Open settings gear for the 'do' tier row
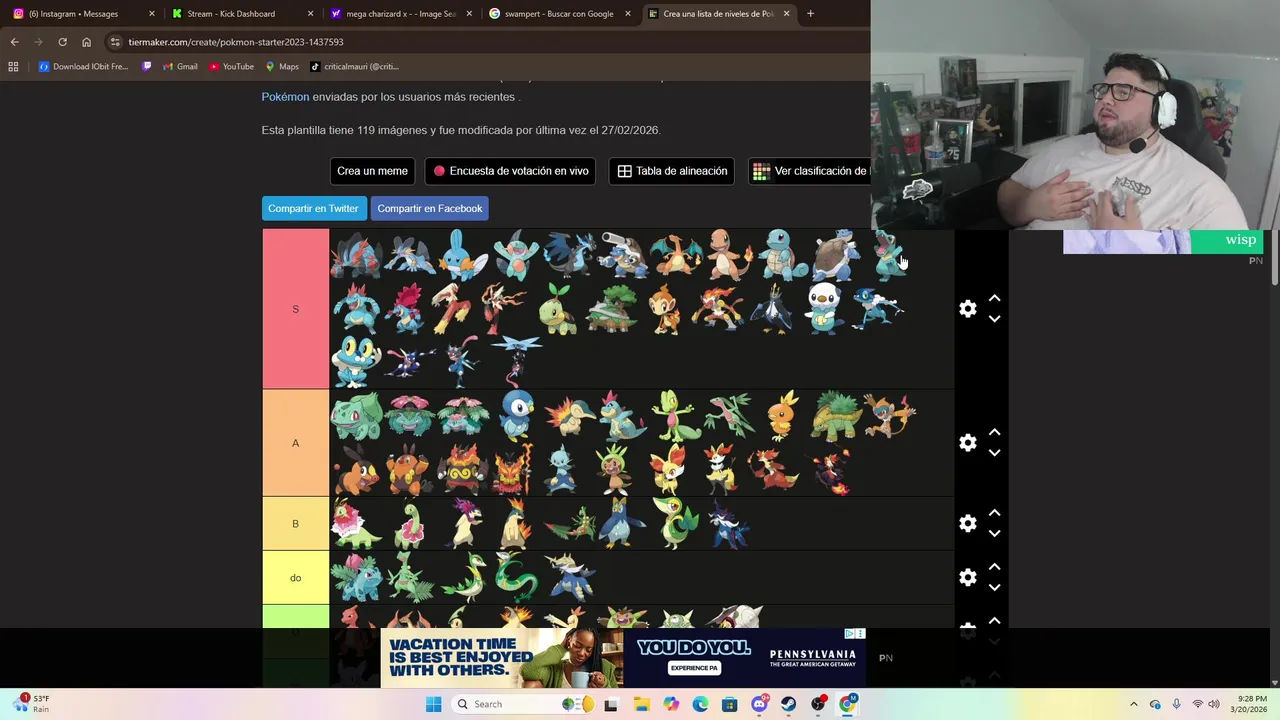The image size is (1280, 720). (x=967, y=578)
